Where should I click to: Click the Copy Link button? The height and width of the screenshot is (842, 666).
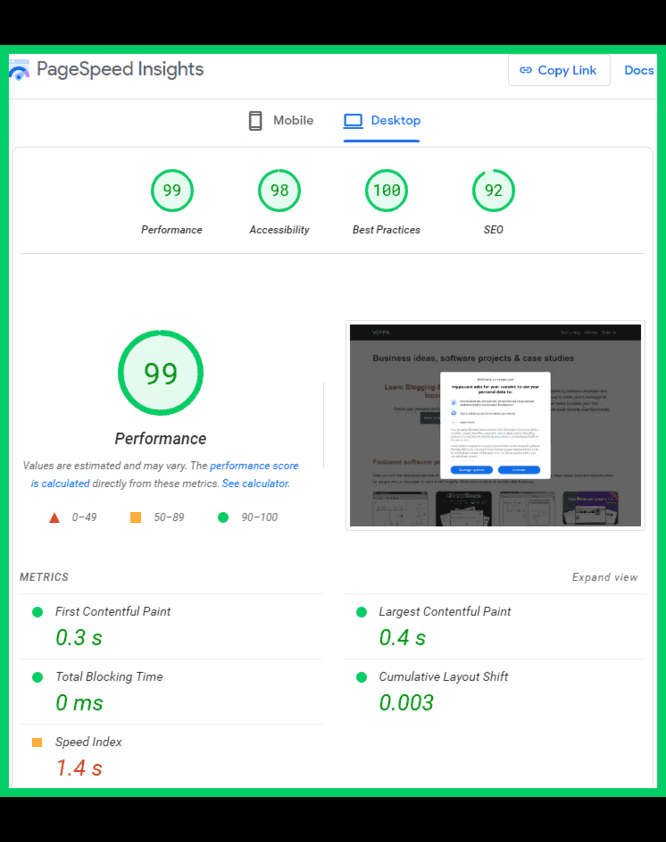coord(559,70)
